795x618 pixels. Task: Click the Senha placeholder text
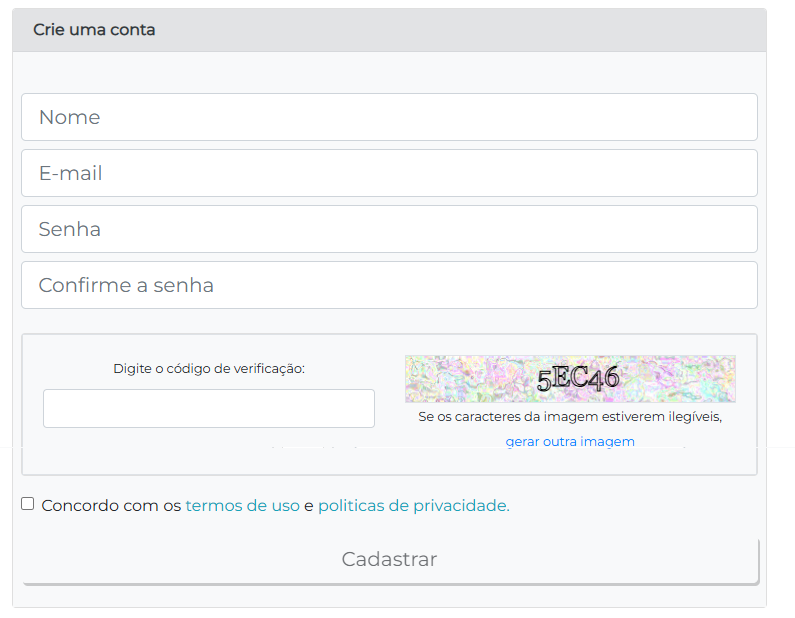(x=69, y=229)
